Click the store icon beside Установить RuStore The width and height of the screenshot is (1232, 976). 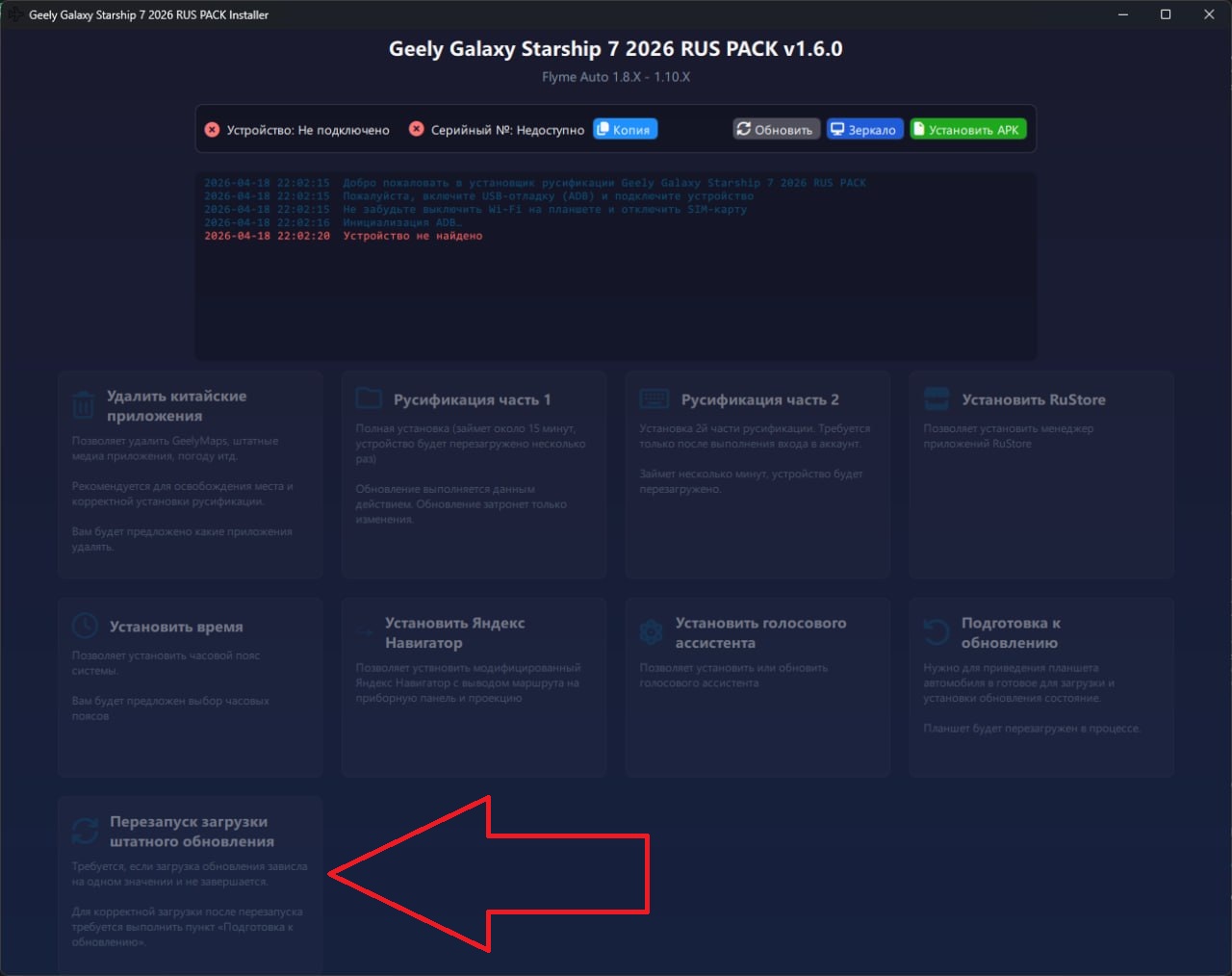(937, 398)
